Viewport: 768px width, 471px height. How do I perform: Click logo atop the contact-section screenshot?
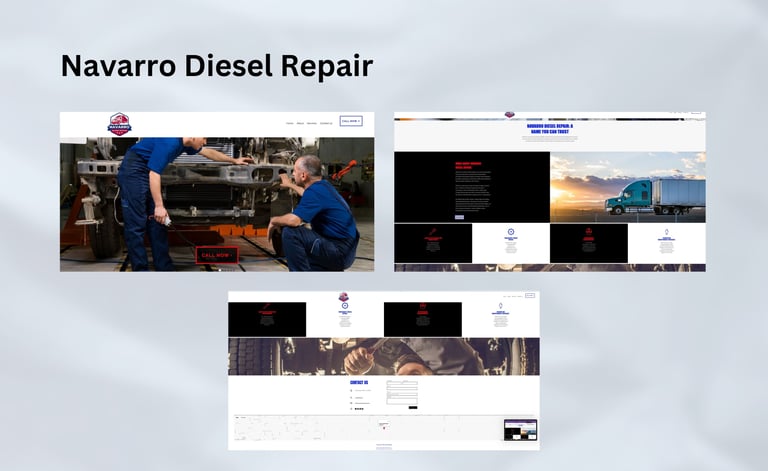pyautogui.click(x=344, y=297)
